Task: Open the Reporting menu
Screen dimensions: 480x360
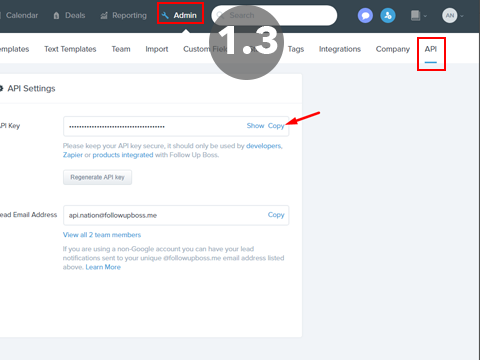Action: [124, 15]
